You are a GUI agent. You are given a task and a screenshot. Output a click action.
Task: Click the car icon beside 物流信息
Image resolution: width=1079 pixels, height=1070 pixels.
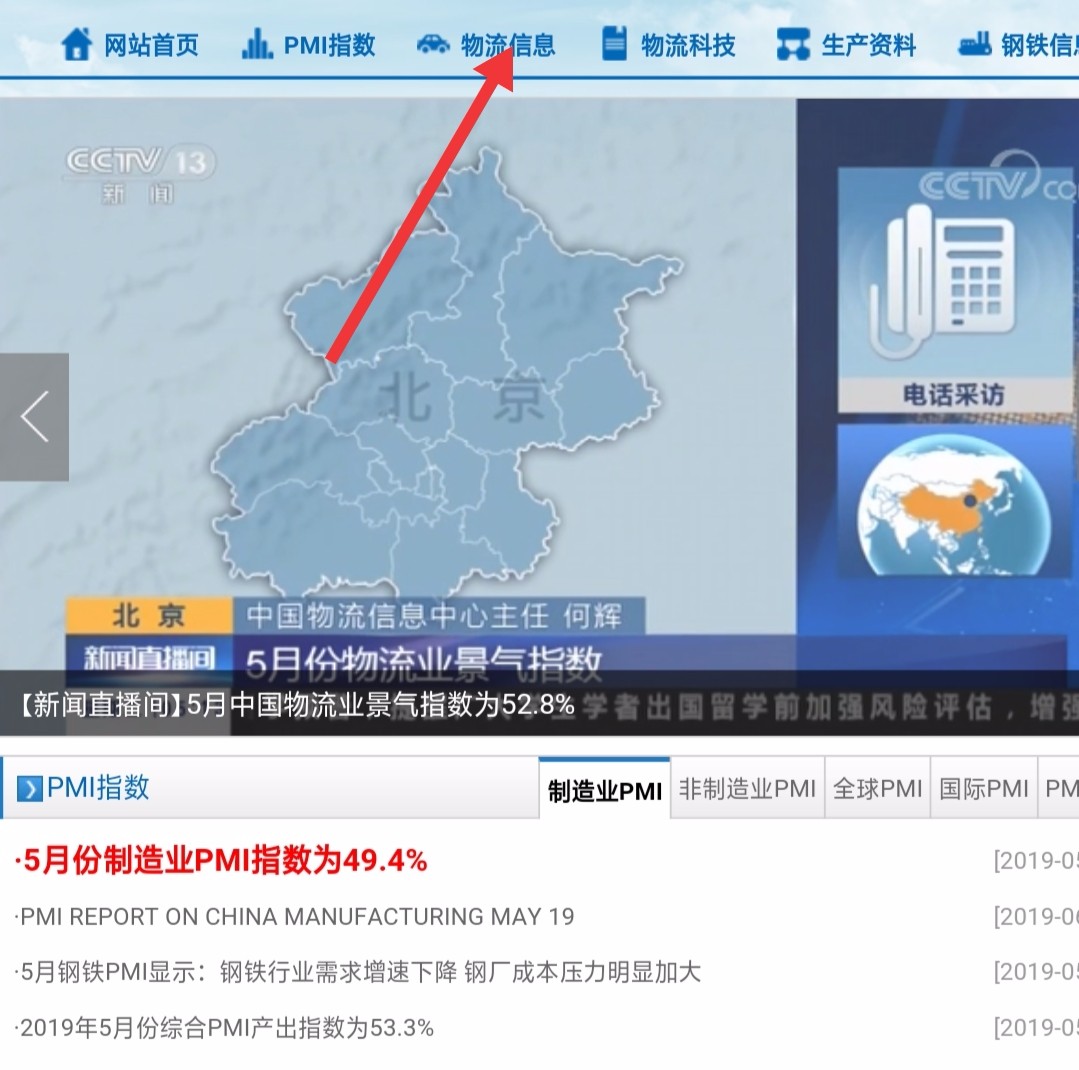433,44
